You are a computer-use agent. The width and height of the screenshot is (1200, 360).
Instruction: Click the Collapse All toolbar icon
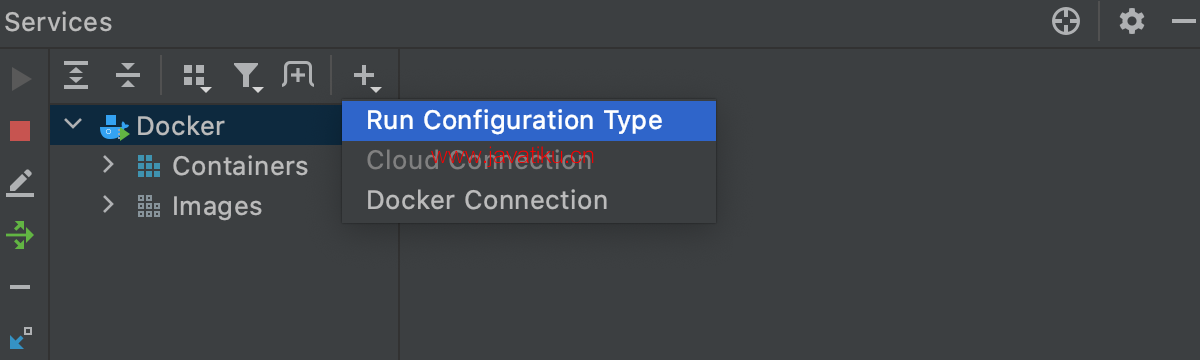(x=127, y=74)
